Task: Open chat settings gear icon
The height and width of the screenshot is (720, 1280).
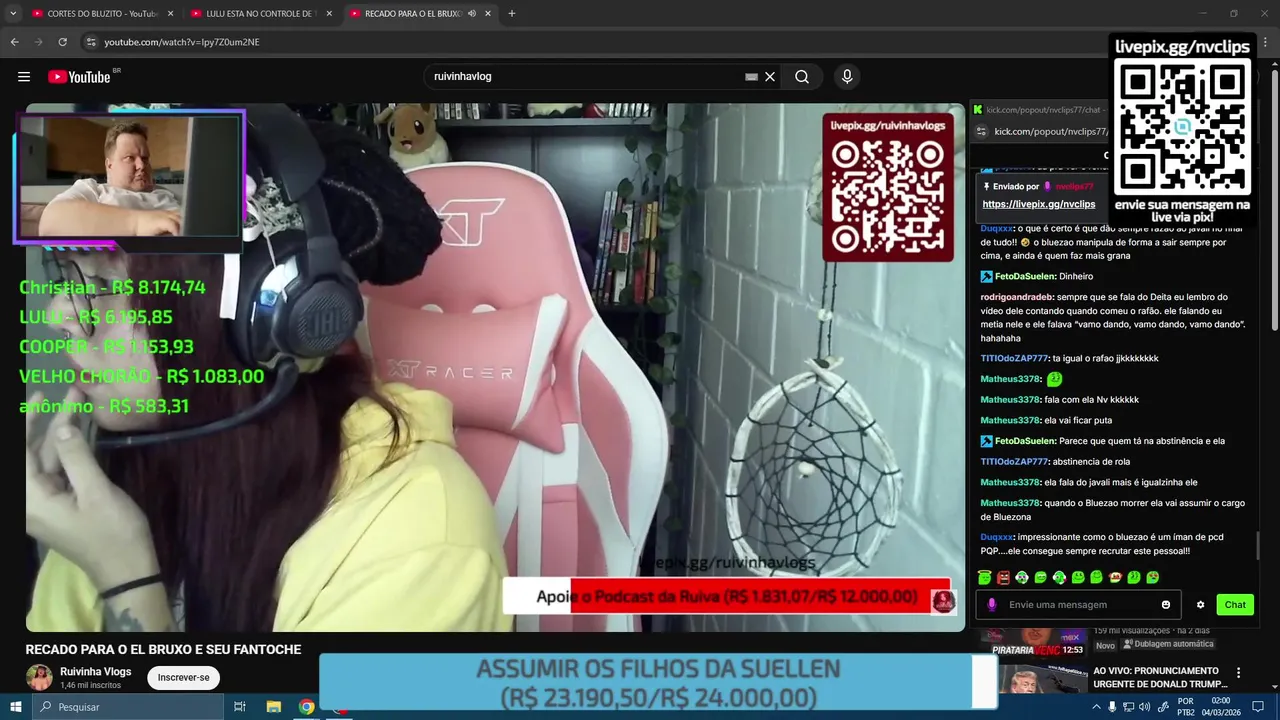Action: click(1201, 605)
